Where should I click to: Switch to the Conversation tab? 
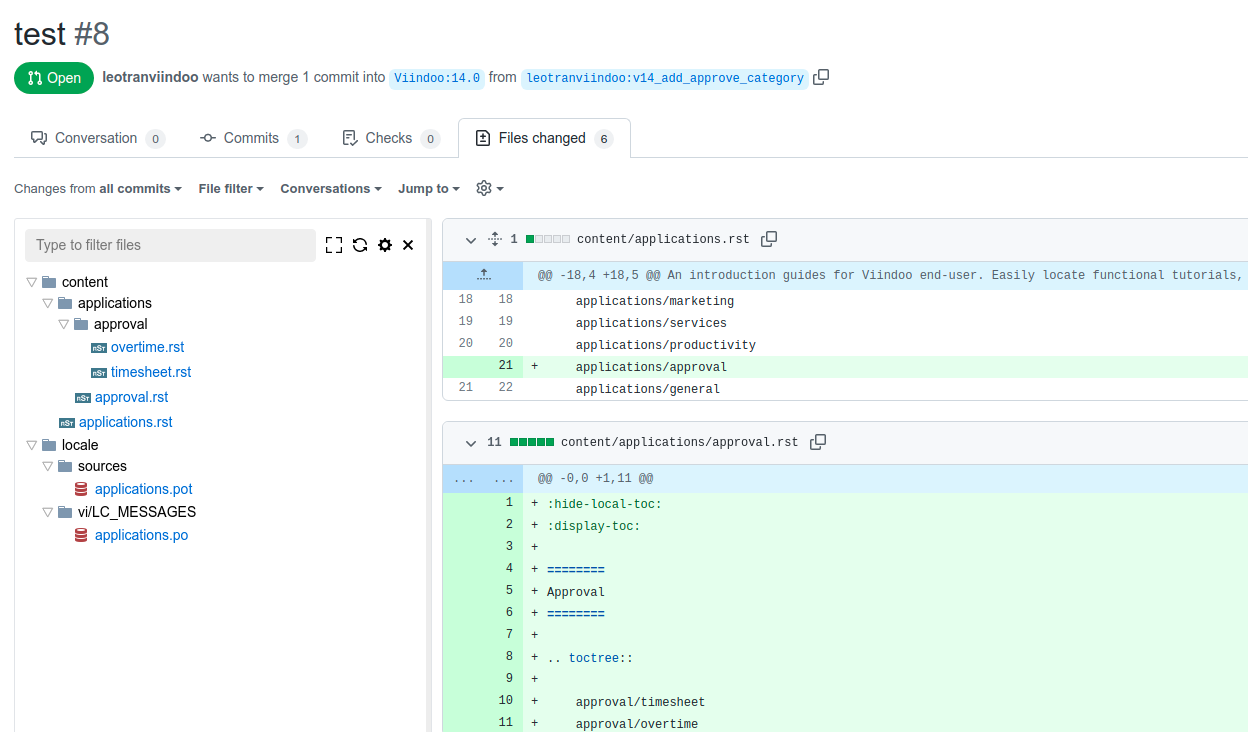click(x=96, y=138)
